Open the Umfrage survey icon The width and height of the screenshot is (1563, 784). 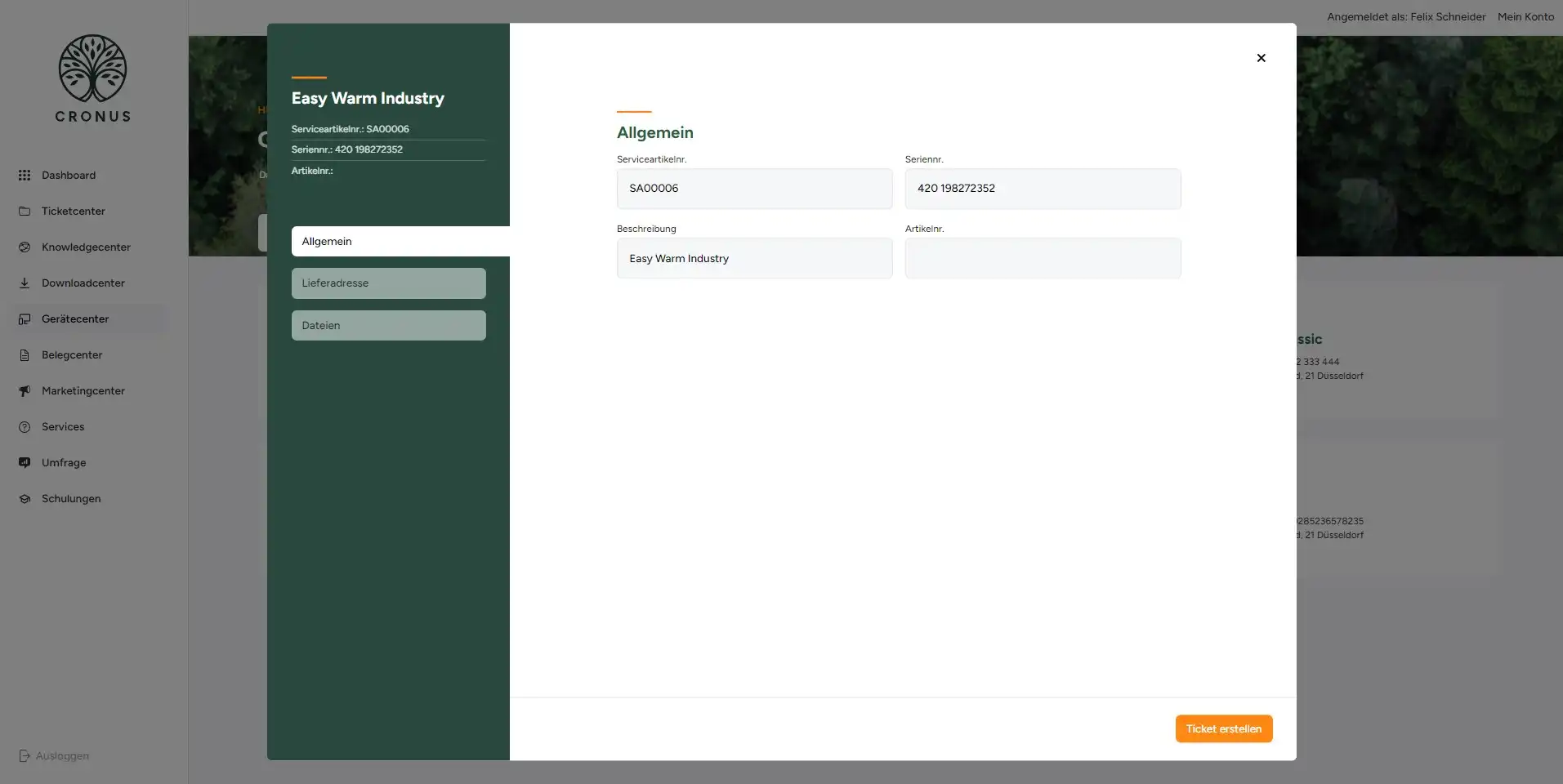pyautogui.click(x=25, y=462)
